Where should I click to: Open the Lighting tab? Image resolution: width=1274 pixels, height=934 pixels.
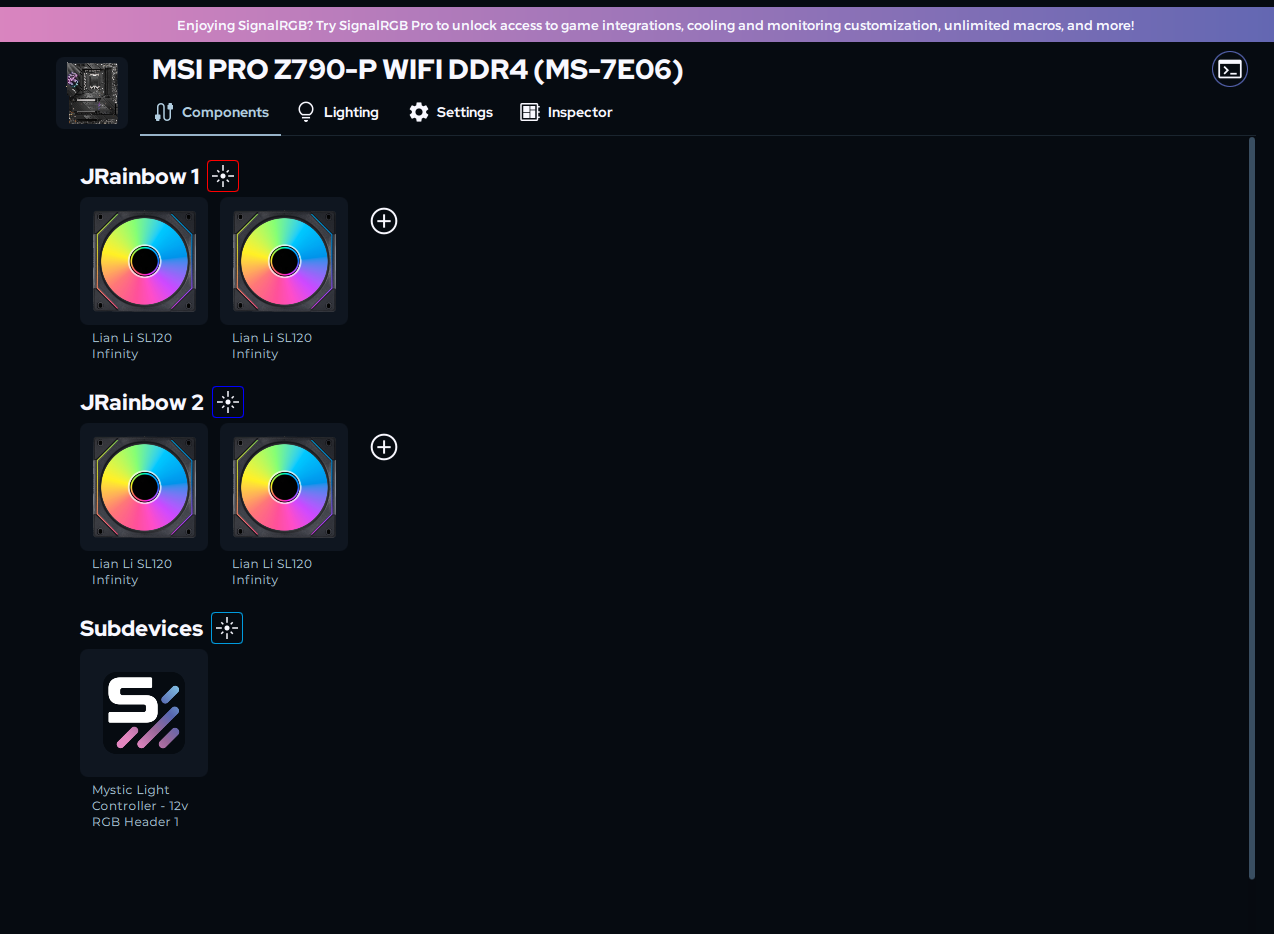click(x=338, y=112)
